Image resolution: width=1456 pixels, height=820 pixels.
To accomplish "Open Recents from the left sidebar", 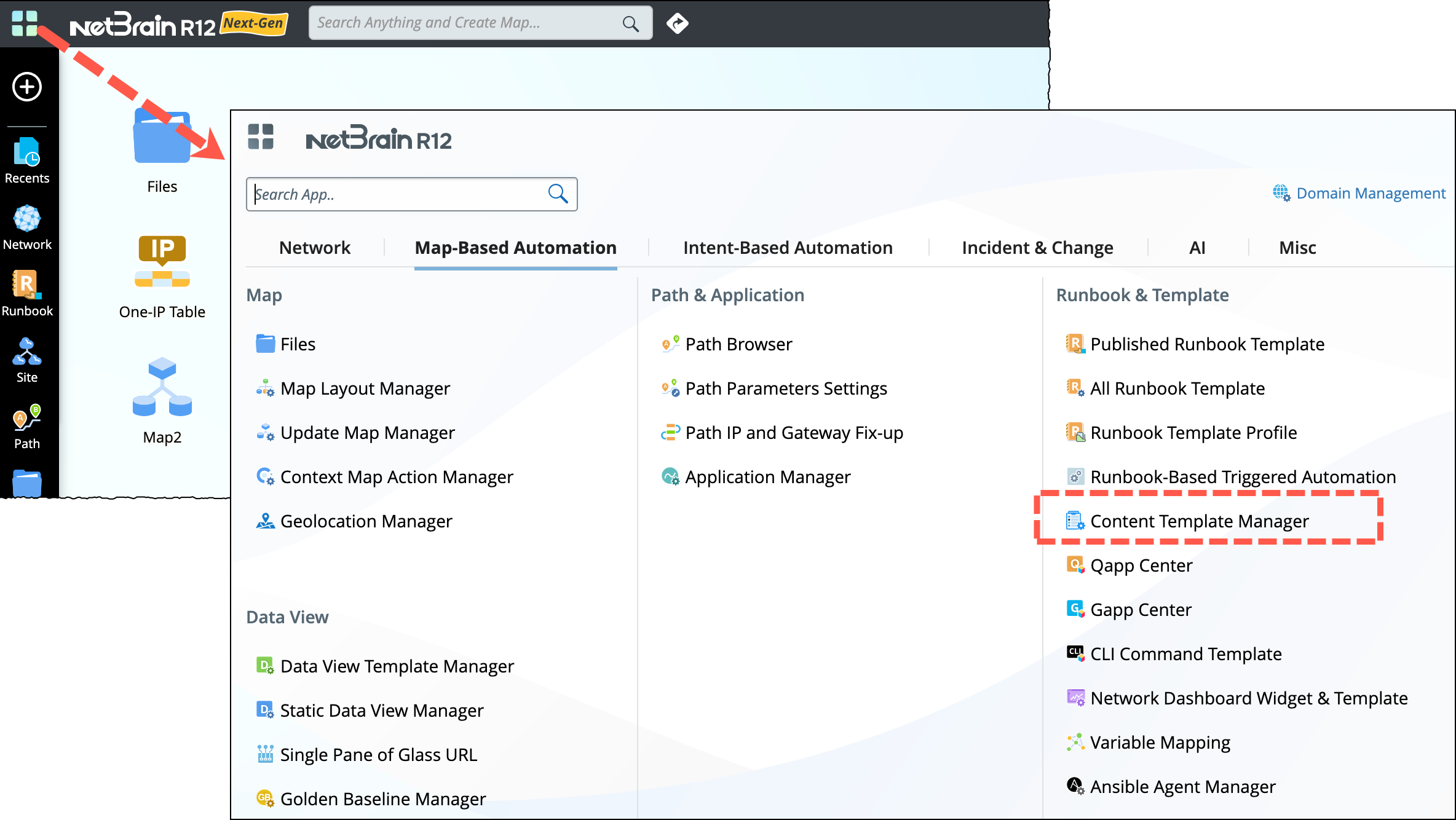I will pos(27,161).
